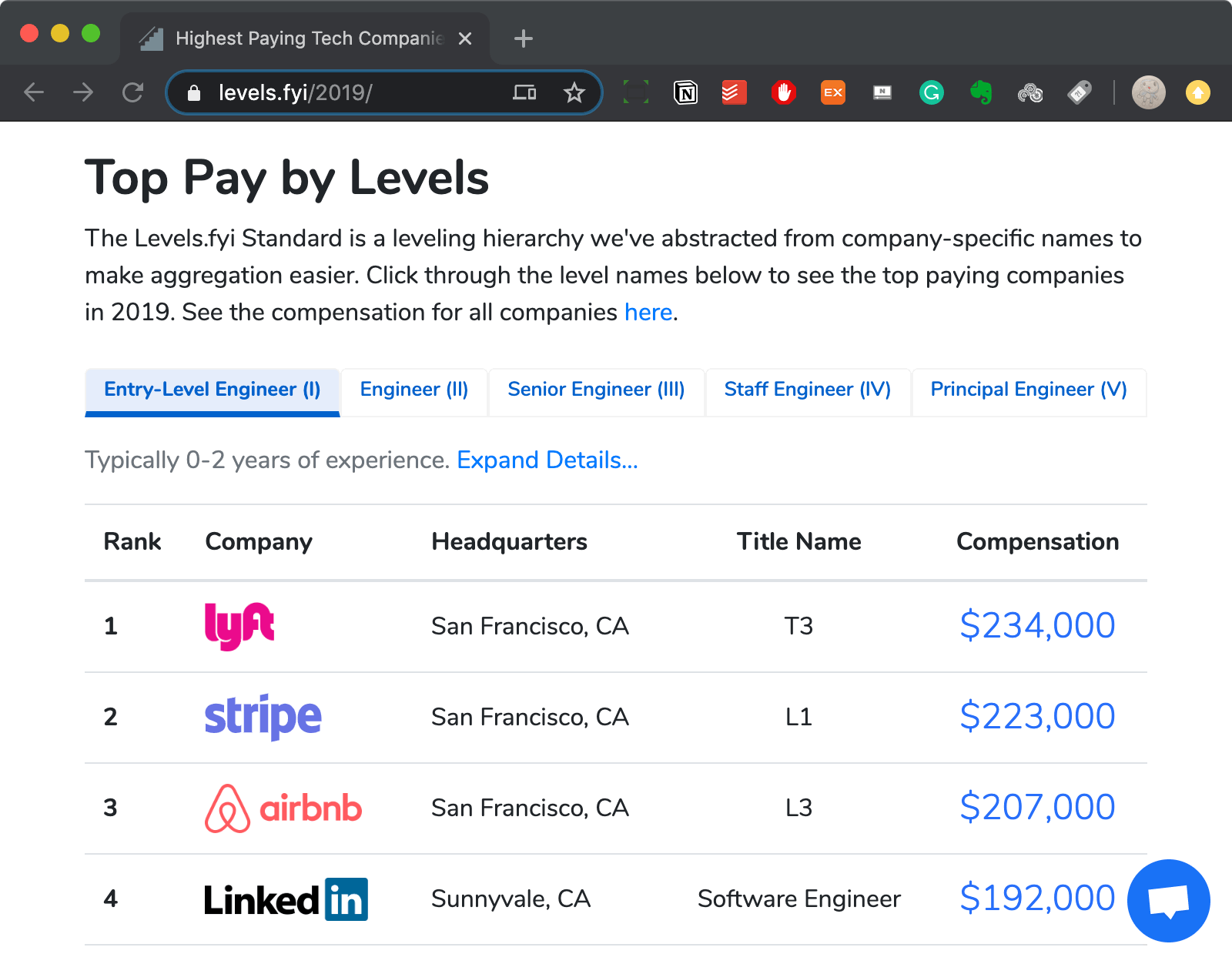Click the L1 title cell
Screen dimensions: 1232x964
click(799, 718)
